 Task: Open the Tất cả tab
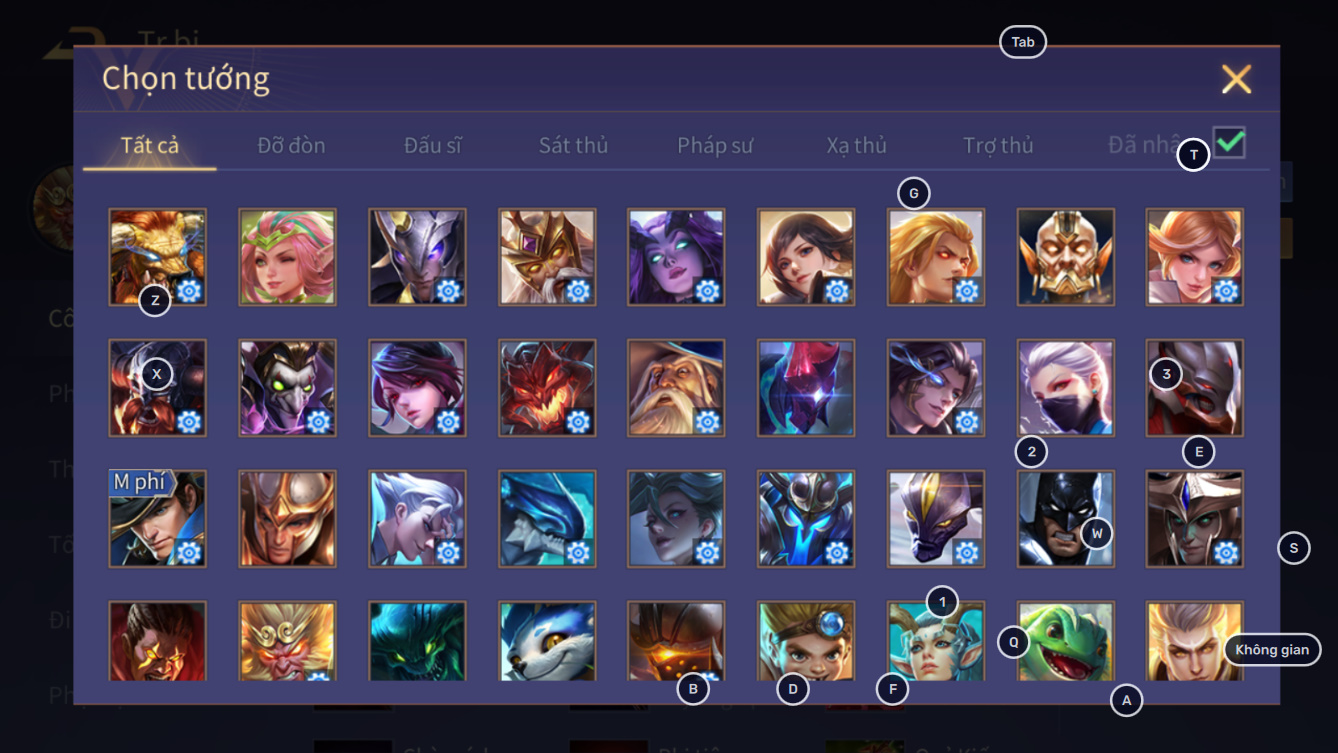point(150,145)
